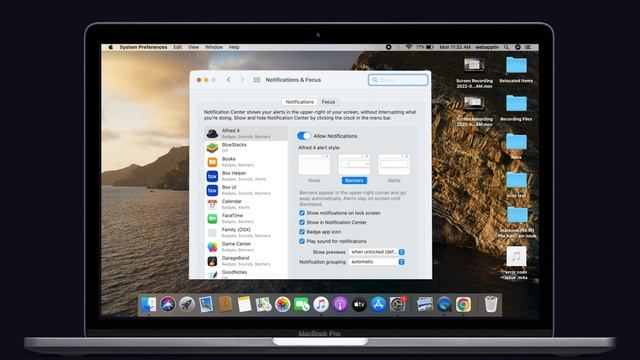Screen dimensions: 640x360
Task: Open the Help menu
Action: click(x=234, y=47)
